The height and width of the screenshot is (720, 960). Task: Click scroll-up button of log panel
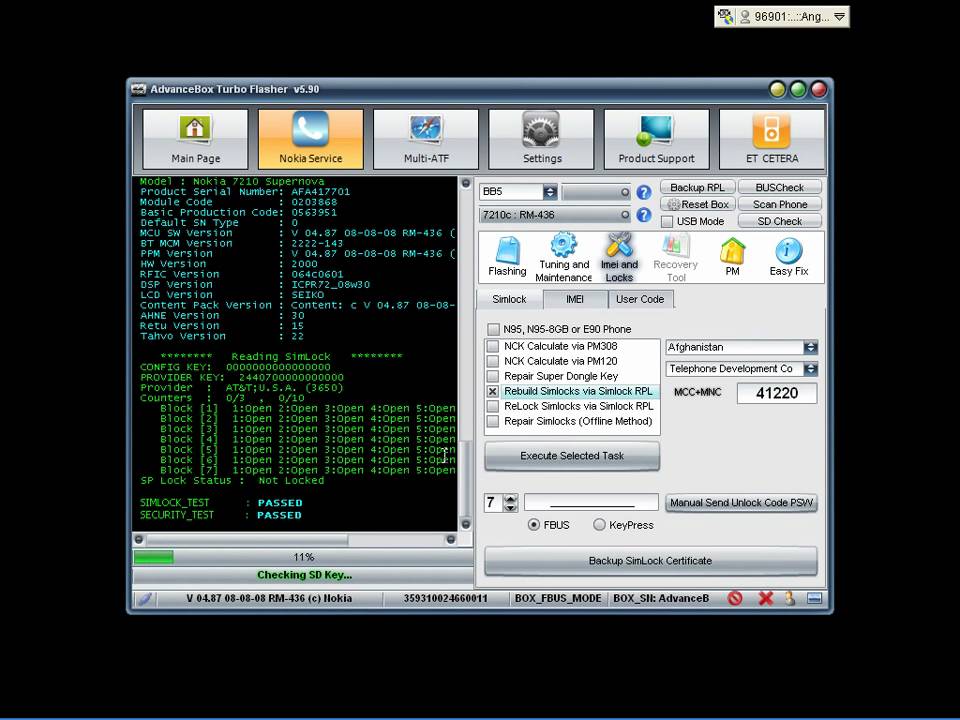tap(466, 183)
